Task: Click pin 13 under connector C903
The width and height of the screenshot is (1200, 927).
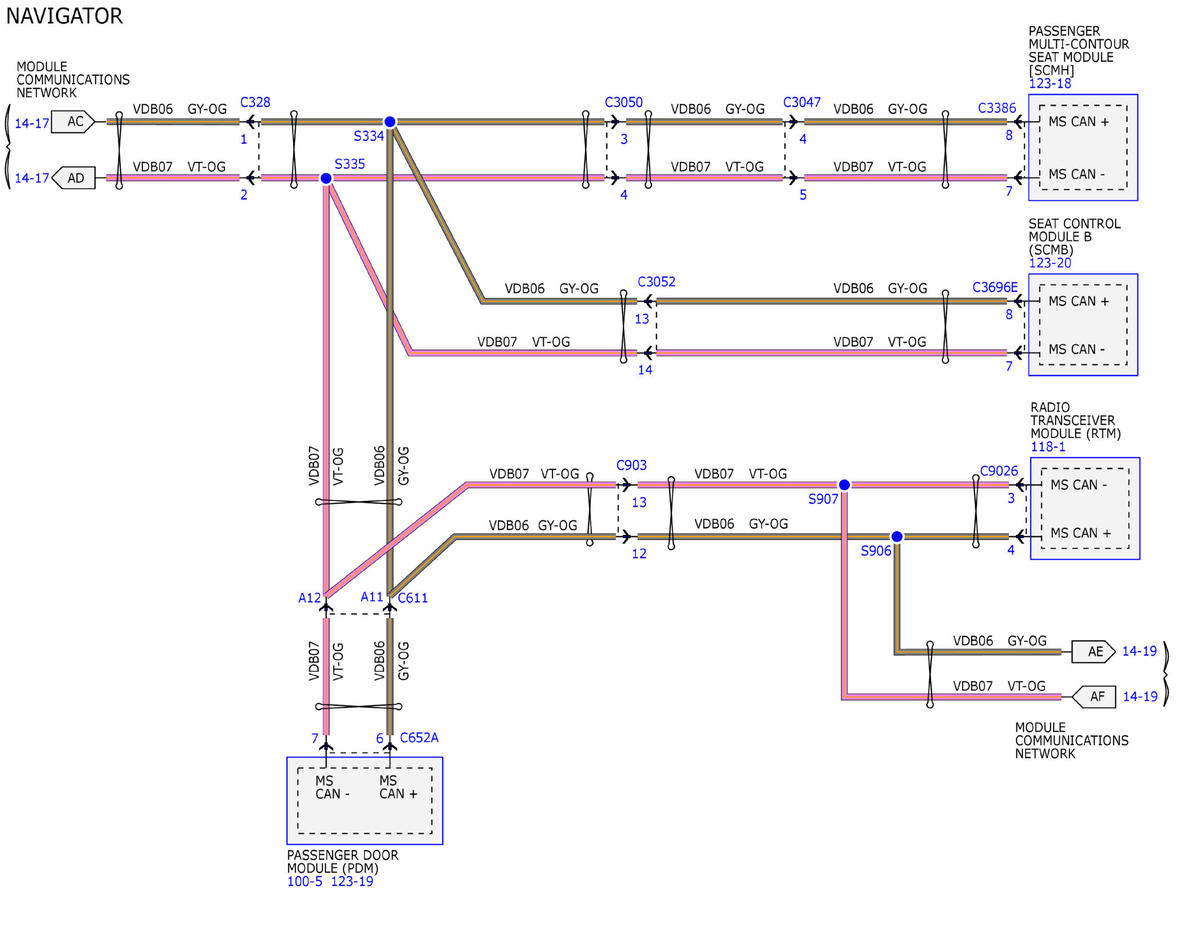Action: (x=639, y=502)
